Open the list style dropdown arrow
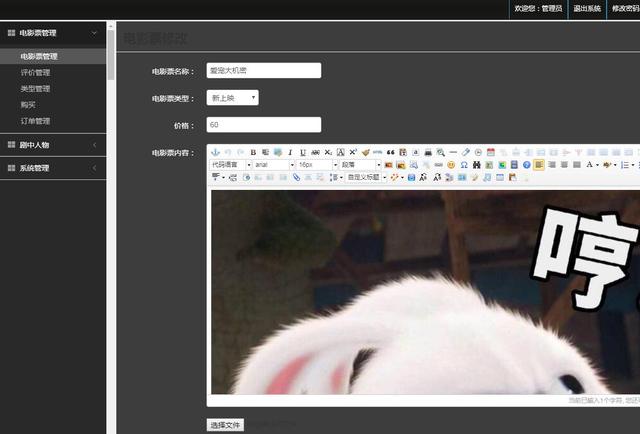Viewport: 640px width, 434px height. pyautogui.click(x=633, y=165)
